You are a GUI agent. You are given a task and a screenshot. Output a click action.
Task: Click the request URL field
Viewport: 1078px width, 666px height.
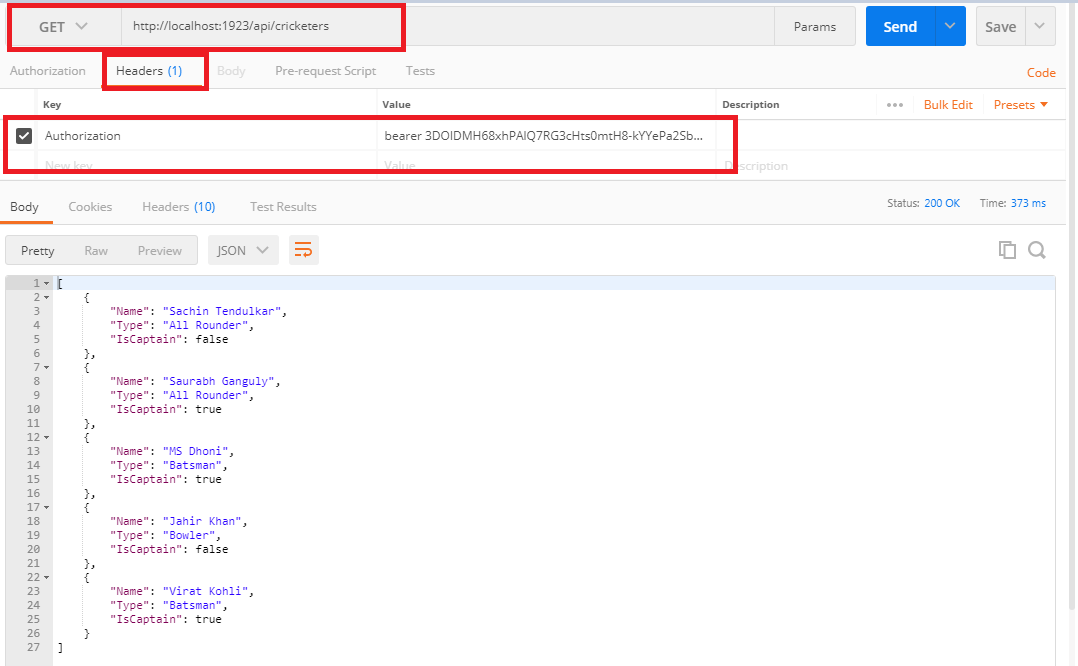click(447, 26)
